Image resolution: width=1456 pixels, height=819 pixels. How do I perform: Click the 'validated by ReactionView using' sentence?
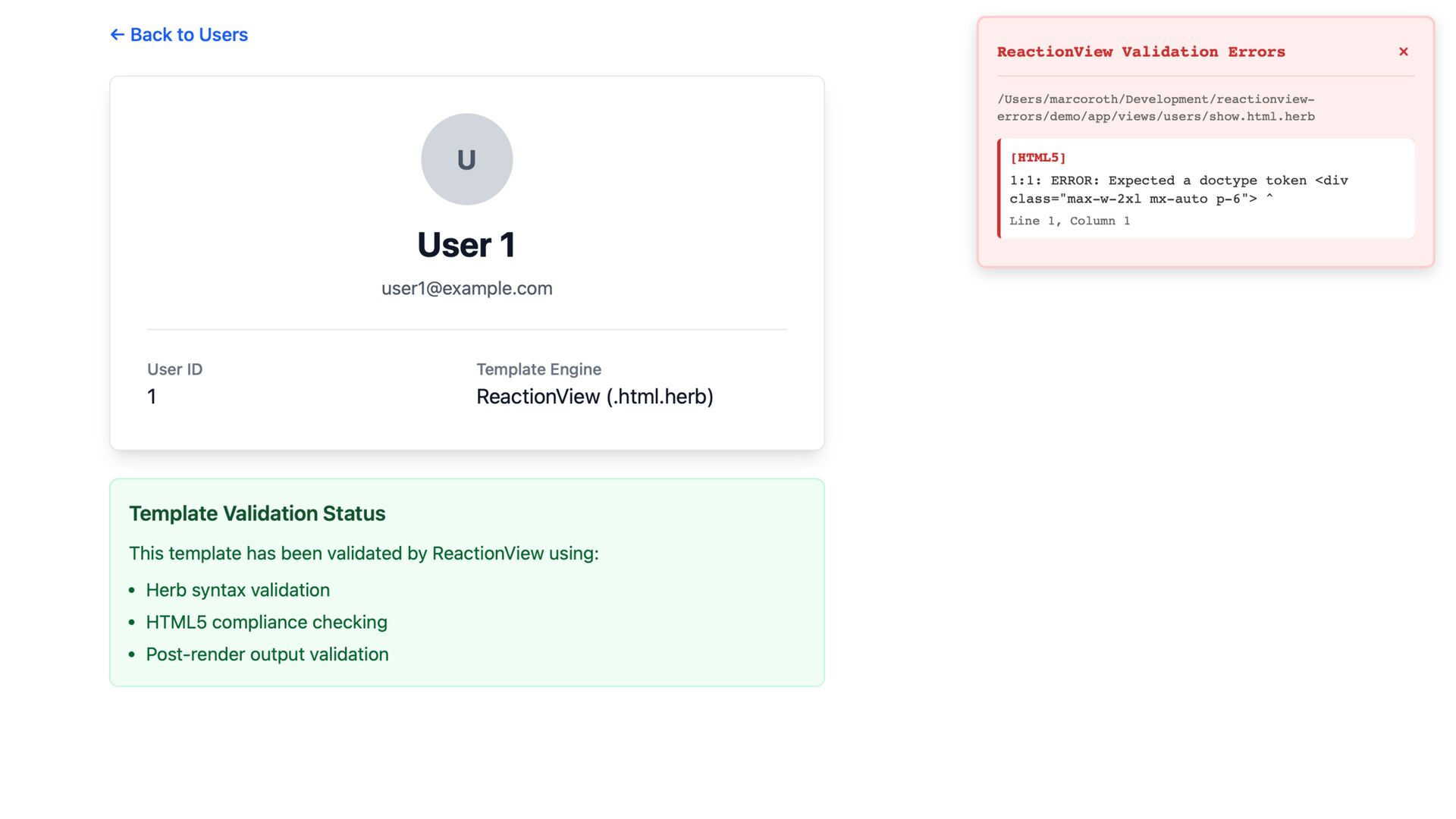pyautogui.click(x=364, y=554)
